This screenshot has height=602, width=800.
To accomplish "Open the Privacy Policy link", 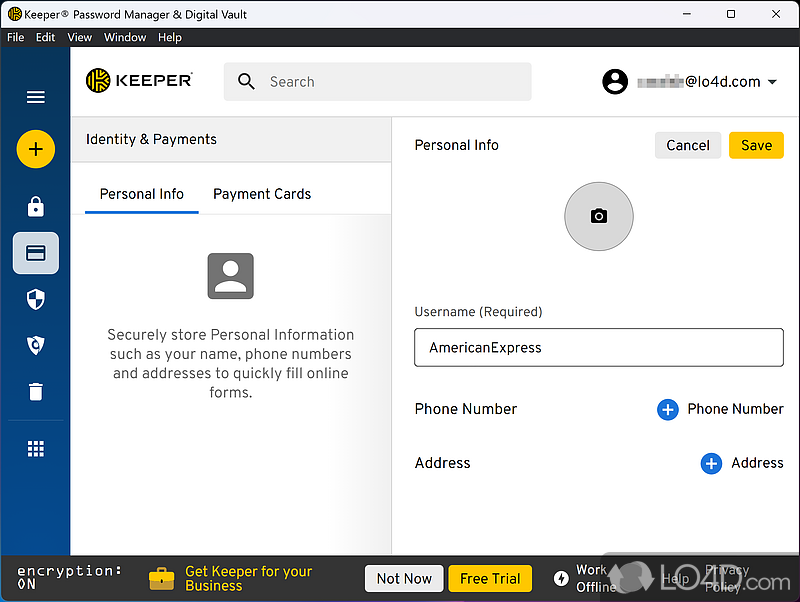I will click(727, 579).
